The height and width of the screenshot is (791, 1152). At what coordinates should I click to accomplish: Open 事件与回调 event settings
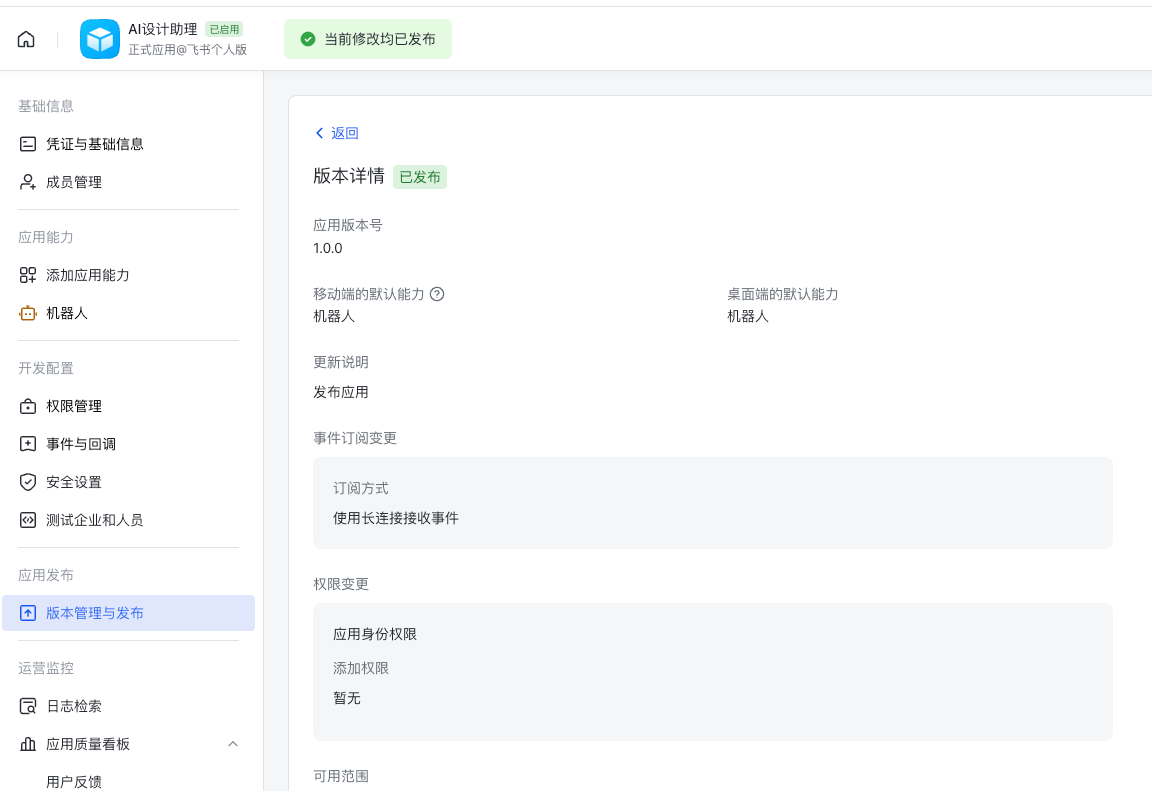point(80,443)
